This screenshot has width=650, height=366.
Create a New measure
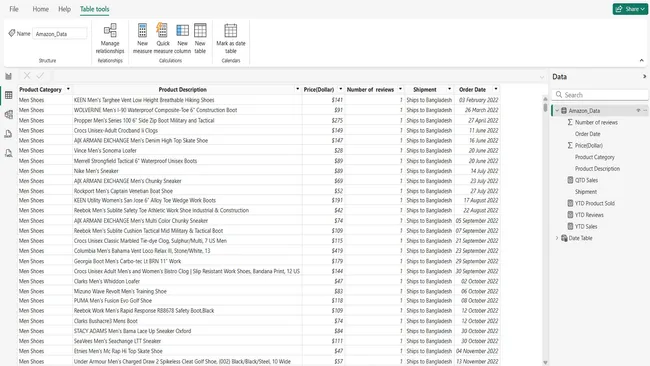[142, 38]
